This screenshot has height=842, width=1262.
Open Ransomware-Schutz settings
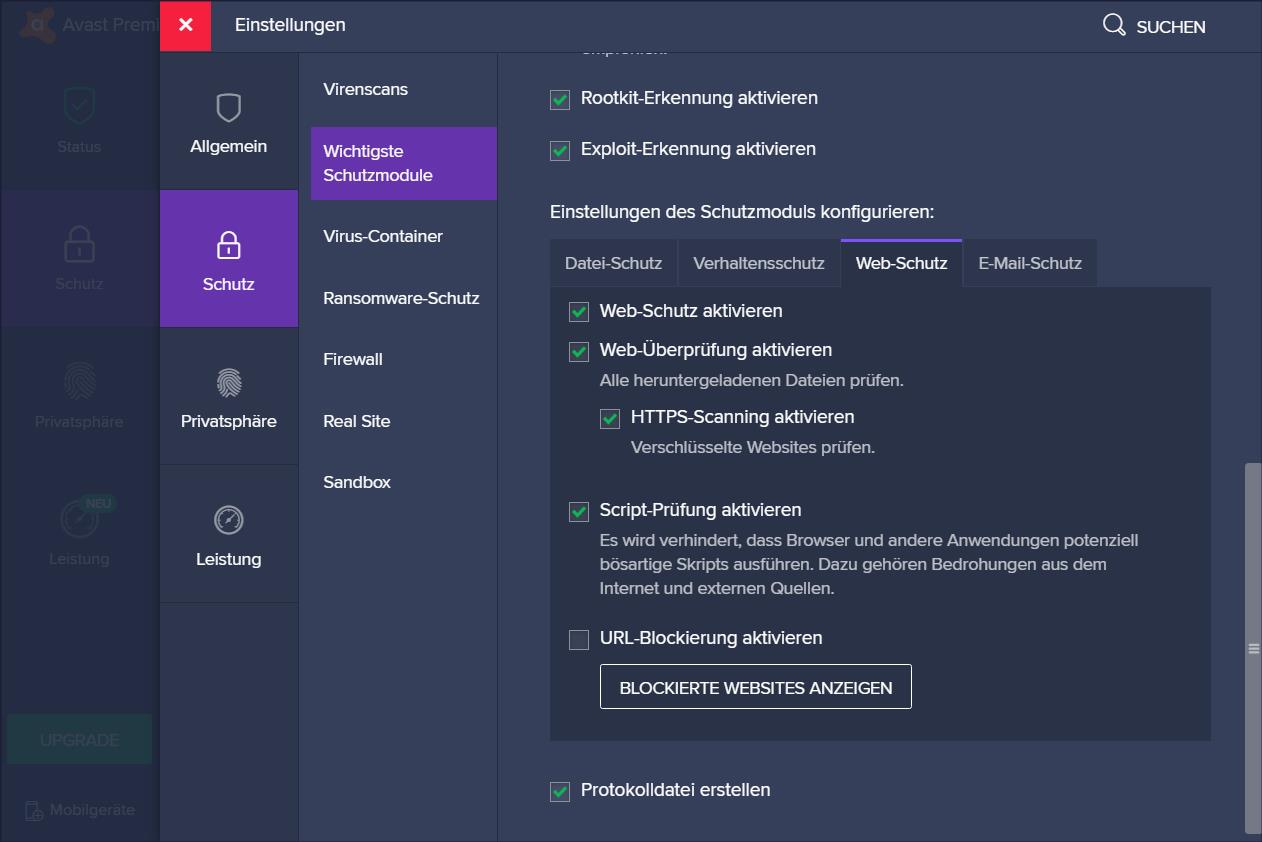pyautogui.click(x=401, y=298)
